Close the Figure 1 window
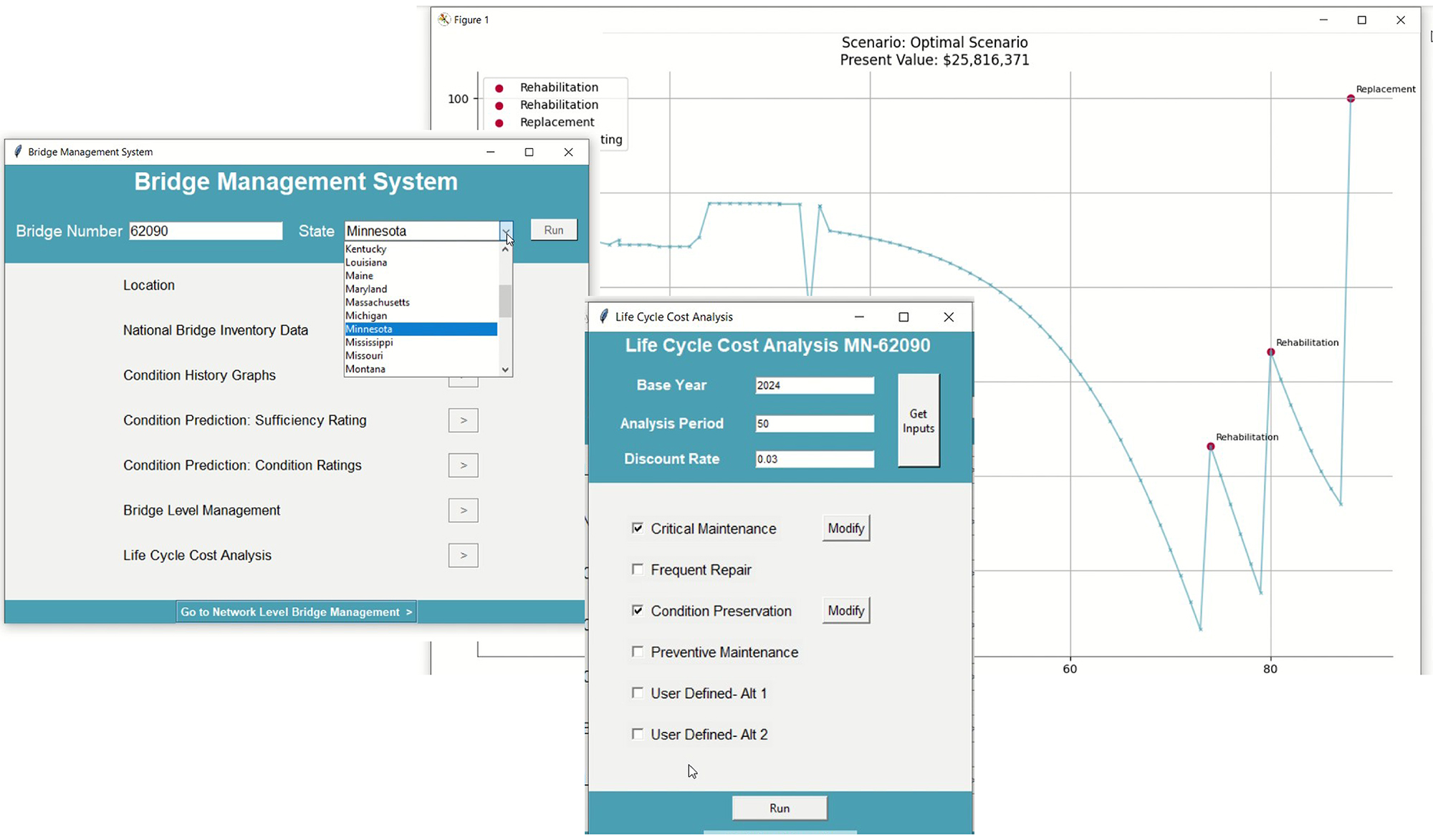The width and height of the screenshot is (1433, 840). (1400, 20)
